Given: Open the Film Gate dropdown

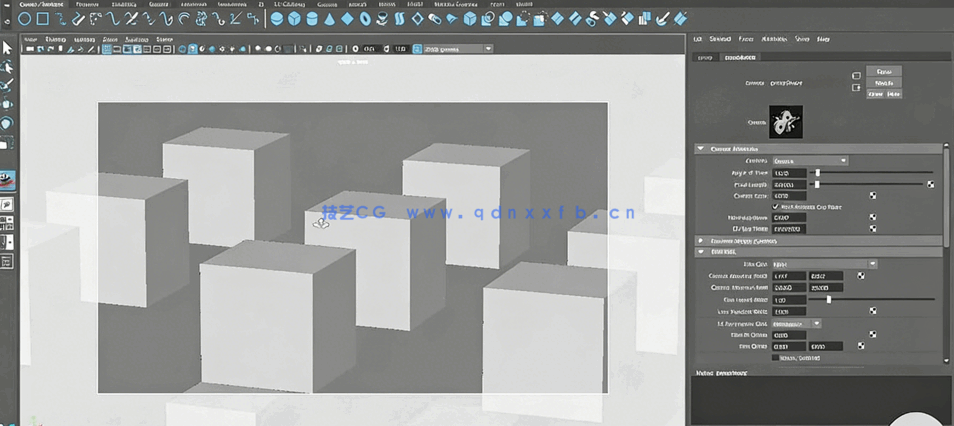Looking at the screenshot, I should tap(825, 264).
